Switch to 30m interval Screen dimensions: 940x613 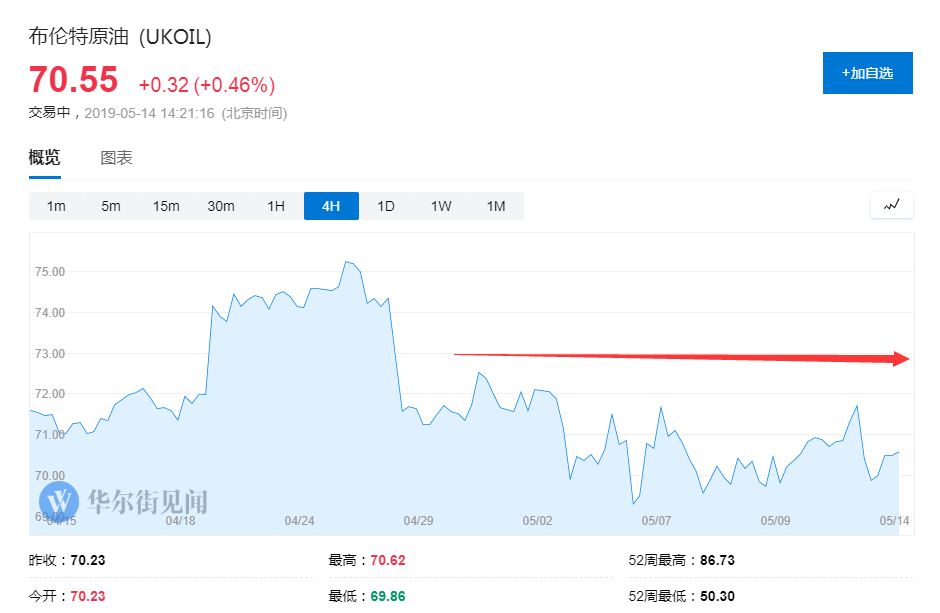[x=221, y=206]
